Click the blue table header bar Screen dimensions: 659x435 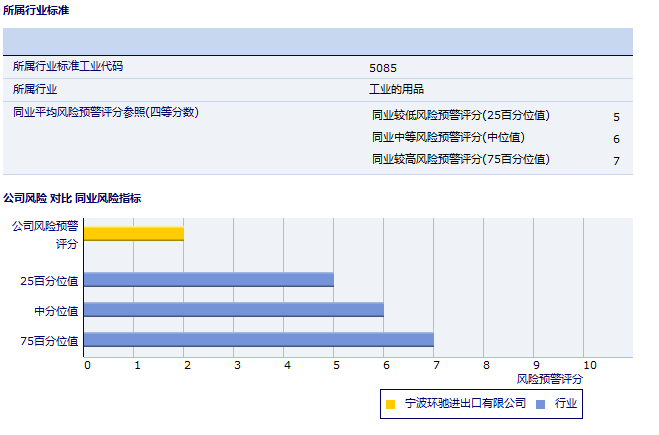317,41
